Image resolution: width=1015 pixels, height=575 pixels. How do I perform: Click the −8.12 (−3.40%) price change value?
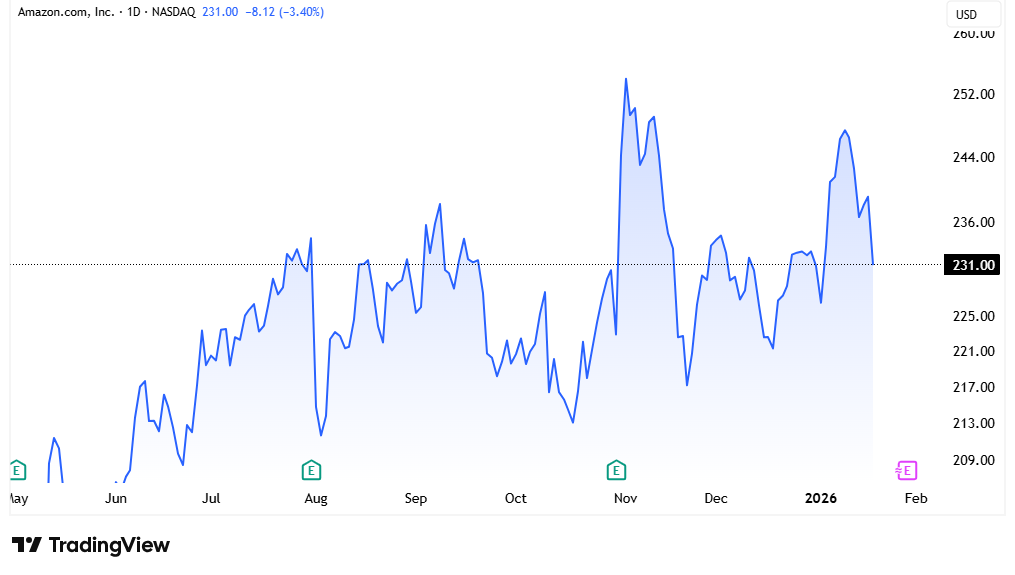284,12
